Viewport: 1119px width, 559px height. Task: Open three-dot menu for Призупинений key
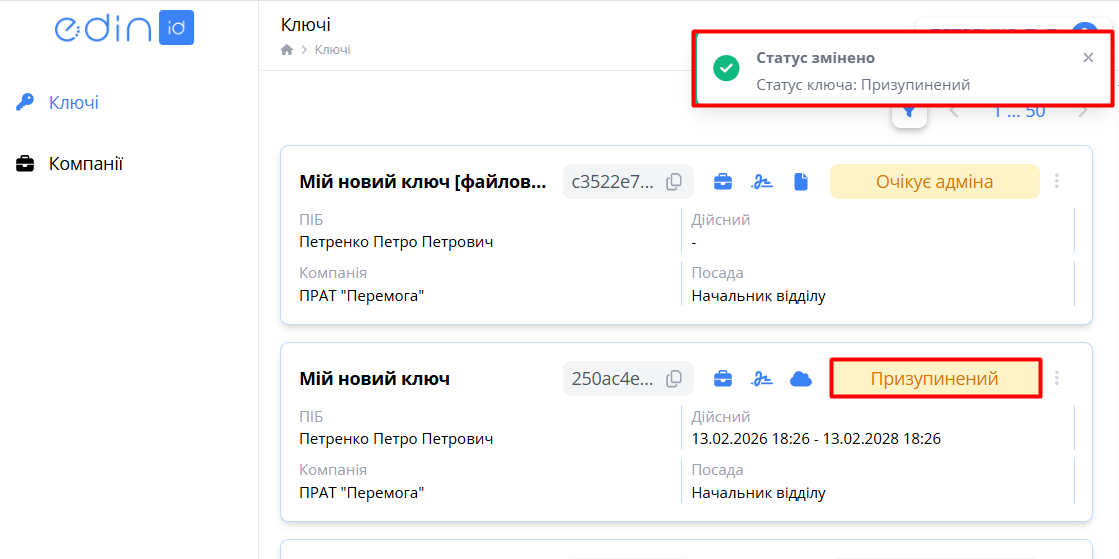click(x=1057, y=379)
